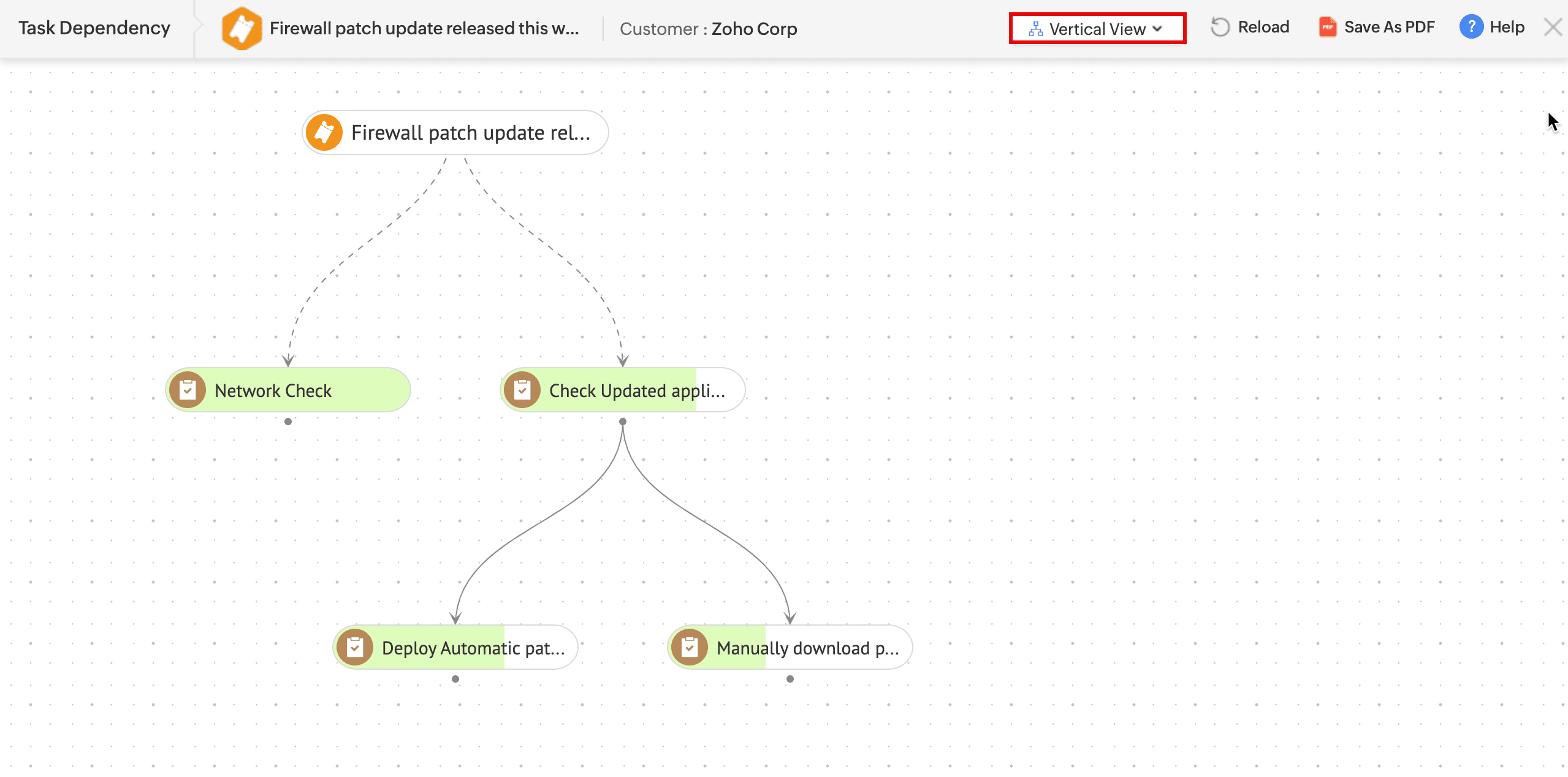Screen dimensions: 1568x777
Task: Click Manually download p task clipboard icon
Action: pyautogui.click(x=690, y=647)
